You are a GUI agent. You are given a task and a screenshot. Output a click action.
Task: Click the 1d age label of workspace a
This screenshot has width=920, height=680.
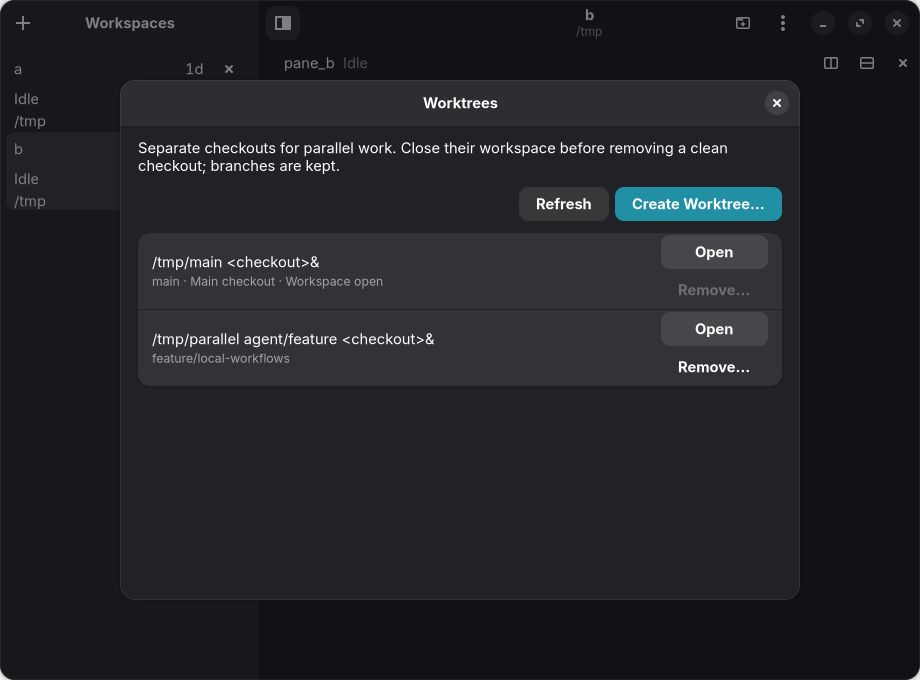(194, 69)
